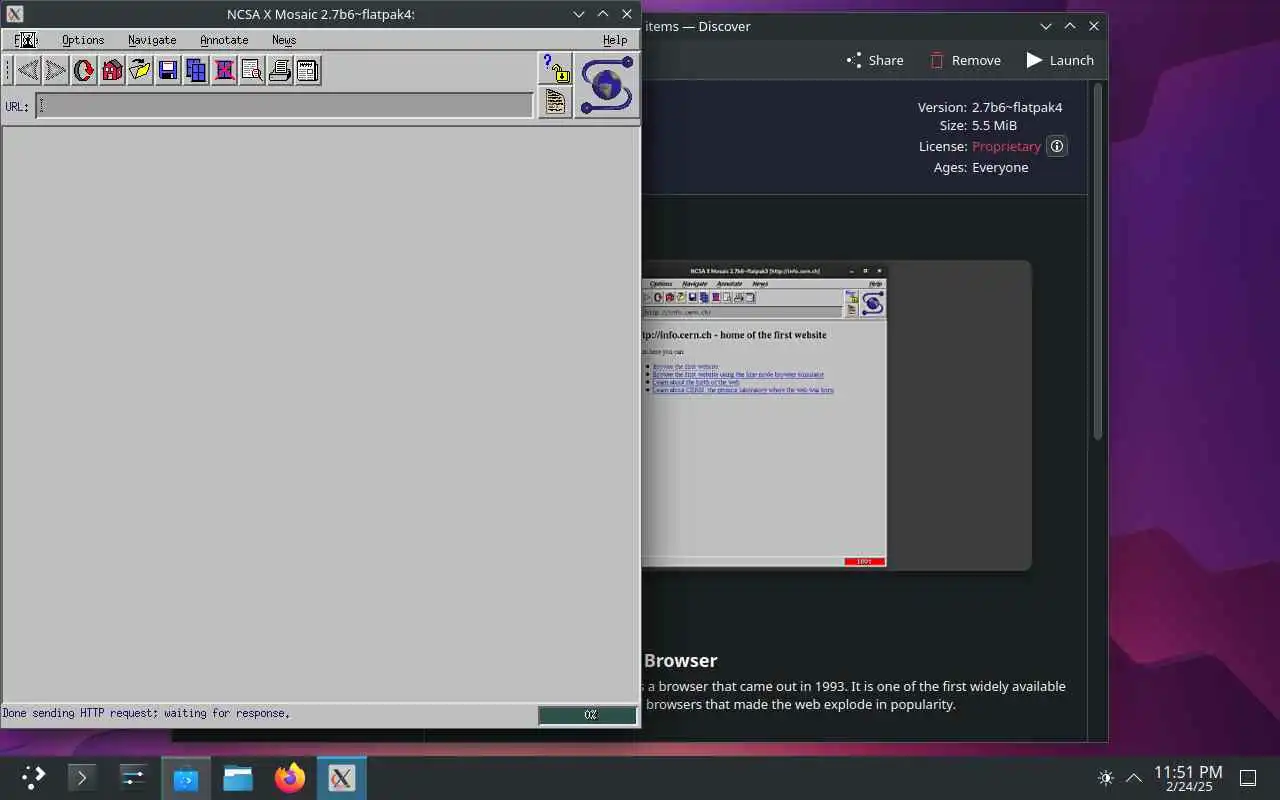Click the Size 5.5 MiB text in Discover
The width and height of the screenshot is (1280, 800).
[978, 126]
